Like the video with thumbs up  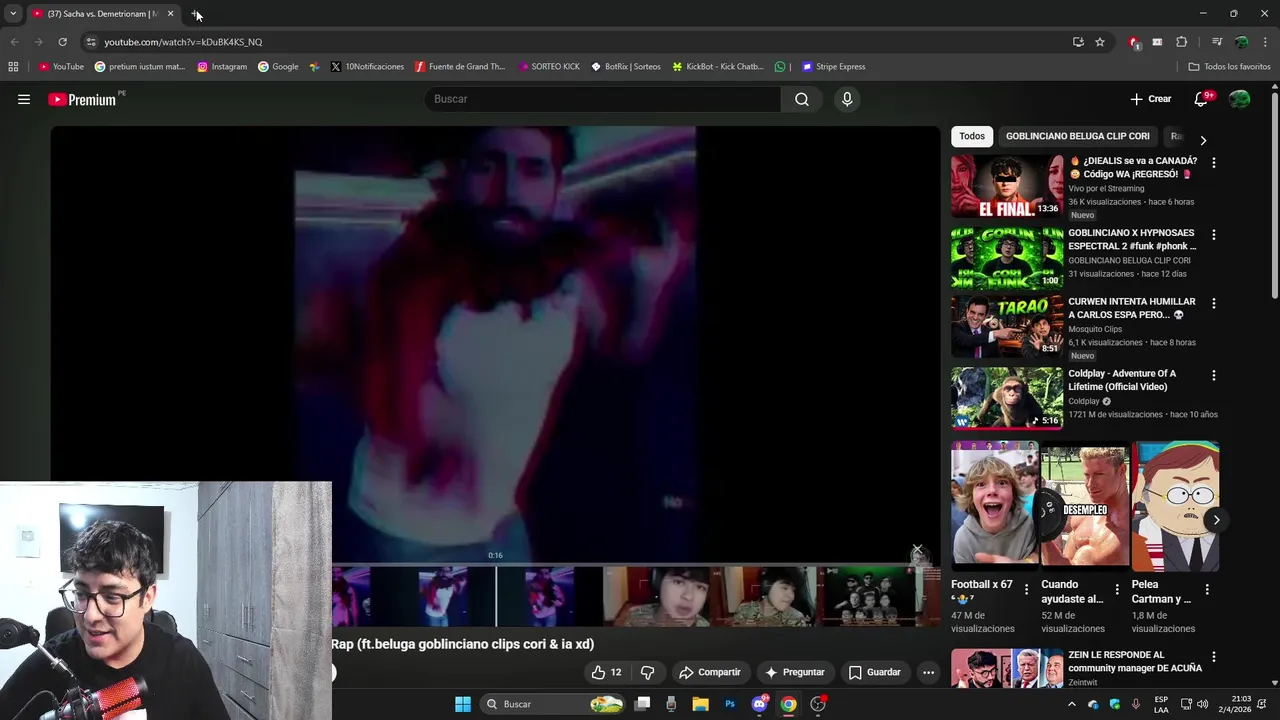point(607,672)
